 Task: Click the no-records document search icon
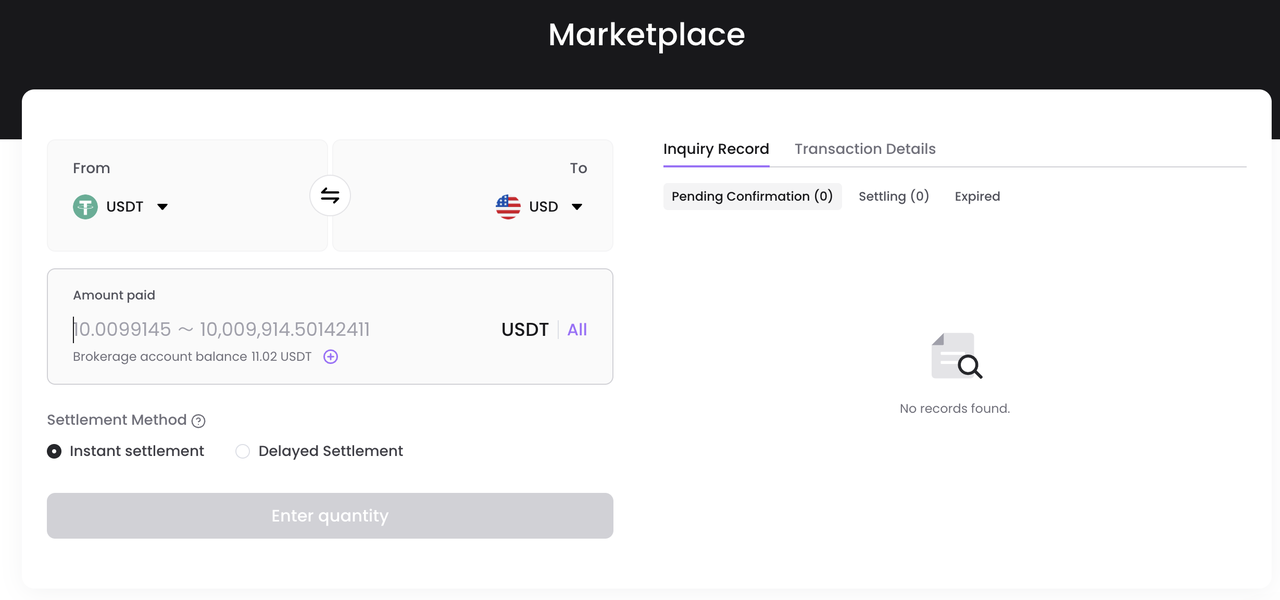(956, 356)
